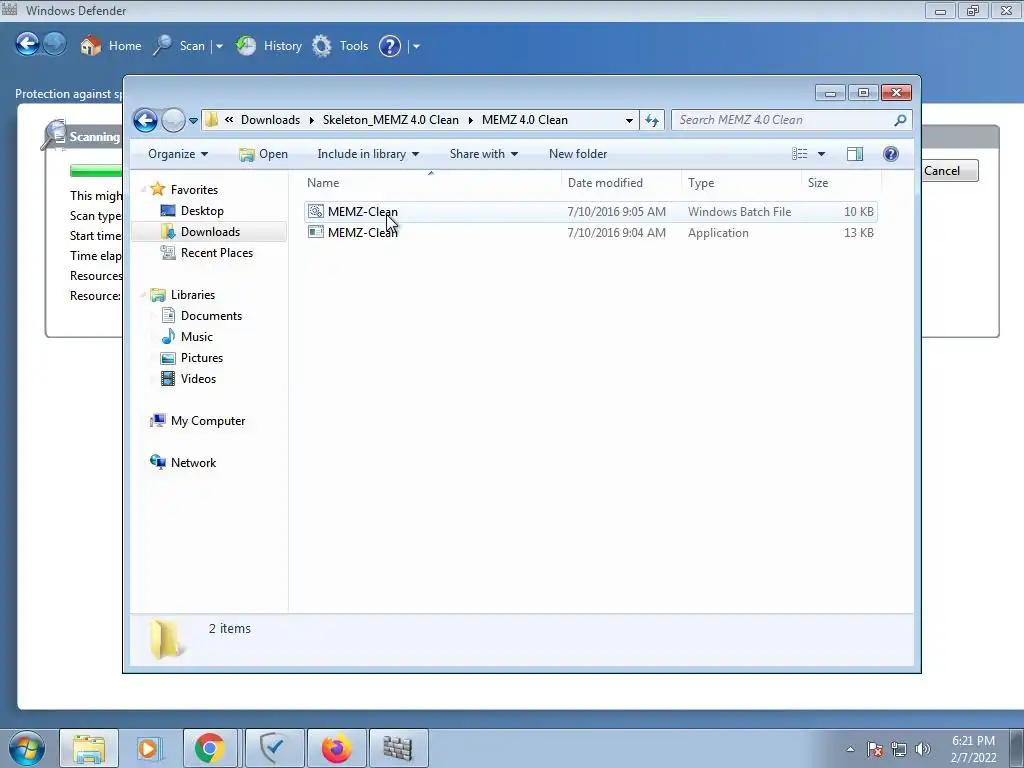1024x768 pixels.
Task: Open the Scan options dropdown arrow
Action: point(219,46)
